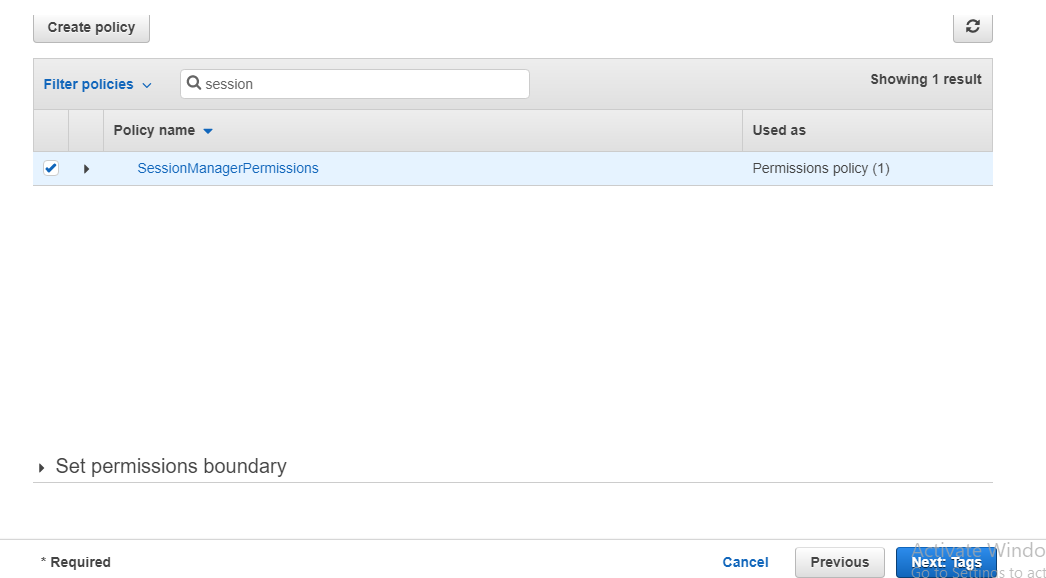1046x578 pixels.
Task: Click the refresh policies icon
Action: click(972, 27)
